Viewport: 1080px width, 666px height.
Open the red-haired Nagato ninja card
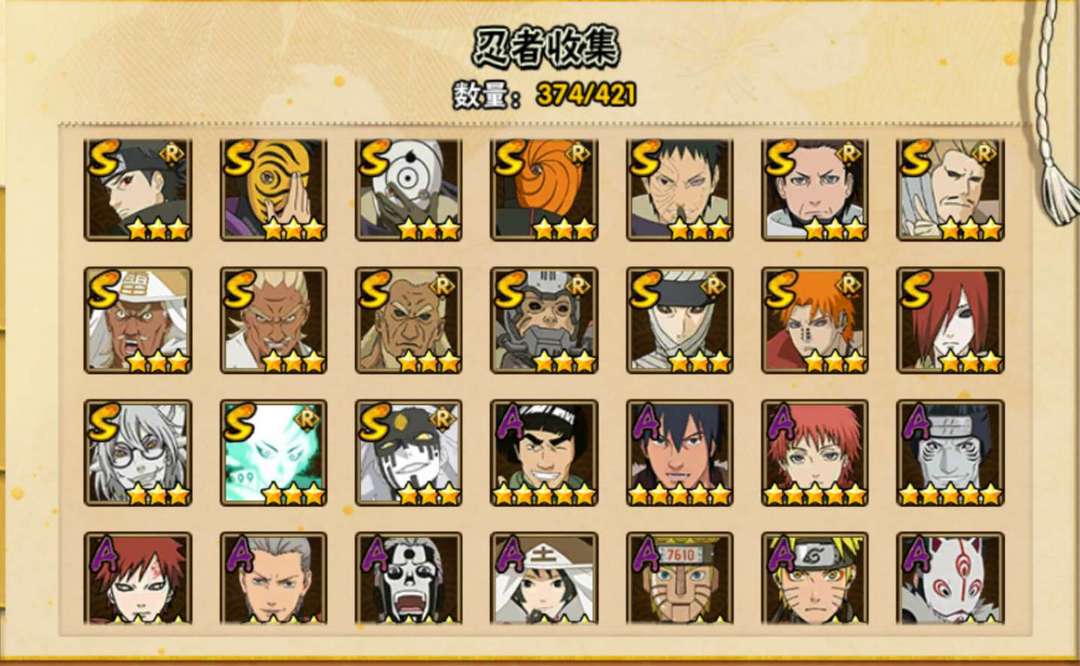tap(951, 320)
